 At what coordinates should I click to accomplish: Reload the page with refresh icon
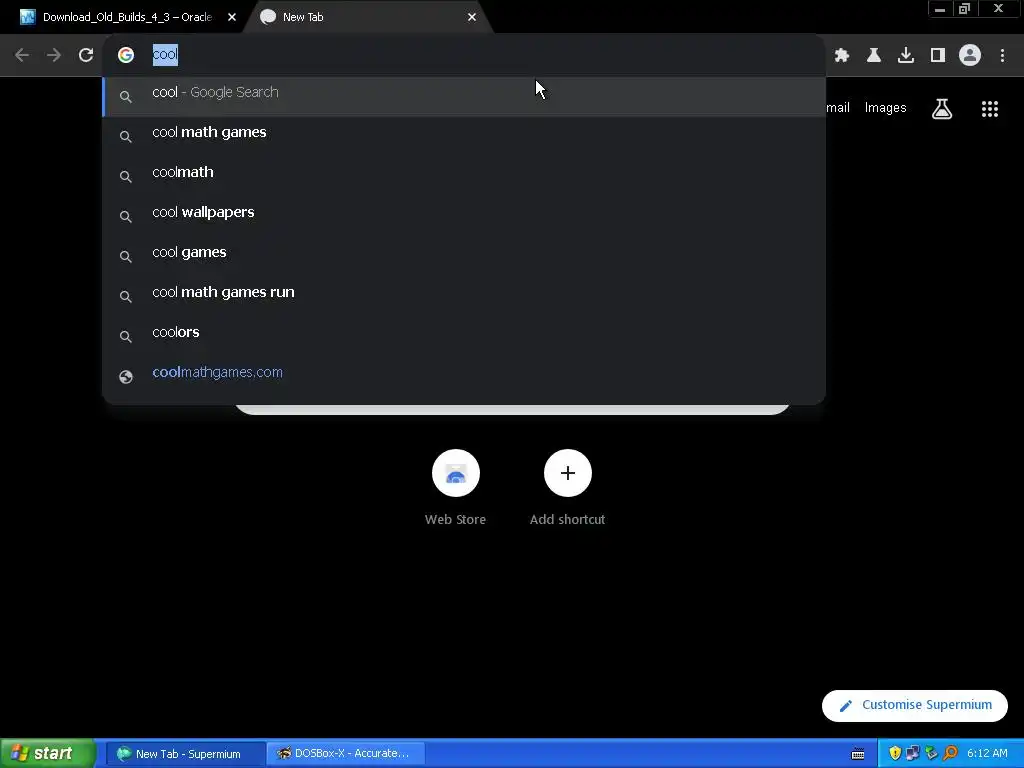(x=86, y=55)
